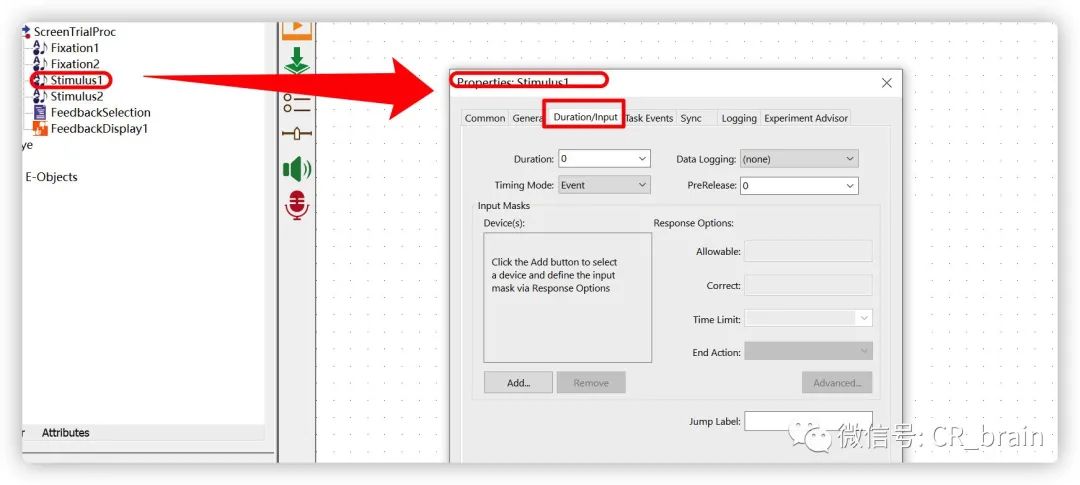Select the Slider object toolbox icon
The image size is (1080, 485).
297,134
